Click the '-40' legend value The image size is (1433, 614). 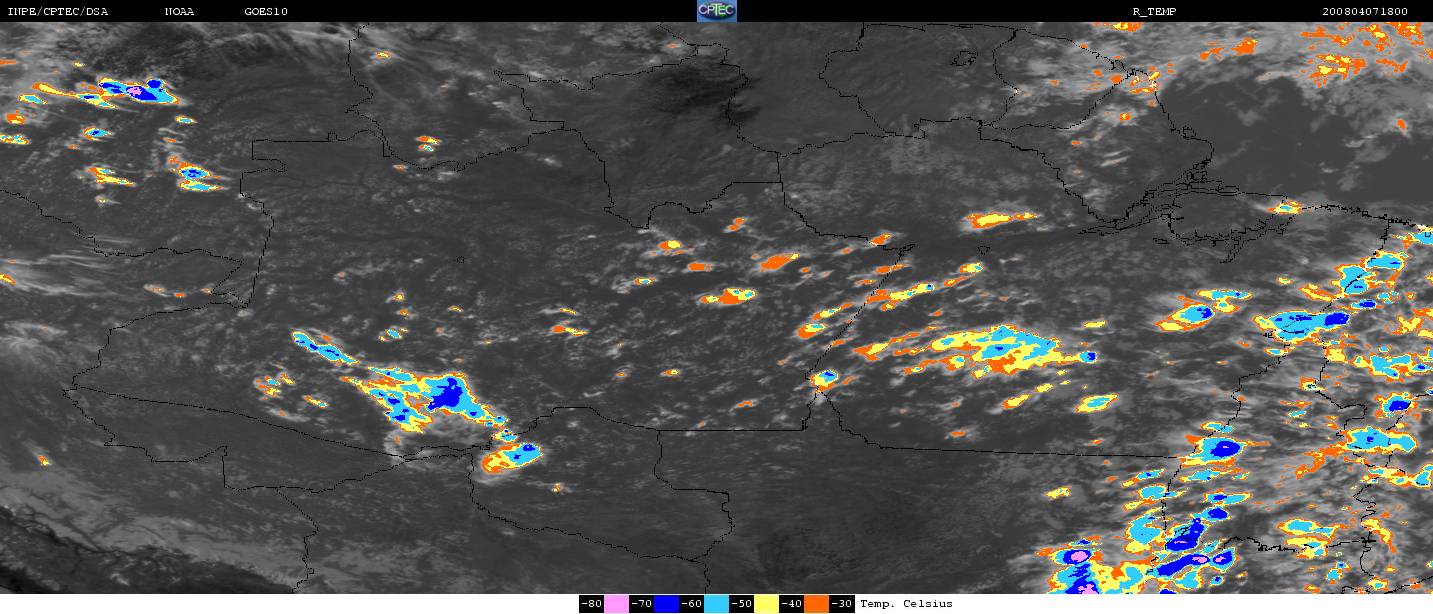[x=791, y=604]
